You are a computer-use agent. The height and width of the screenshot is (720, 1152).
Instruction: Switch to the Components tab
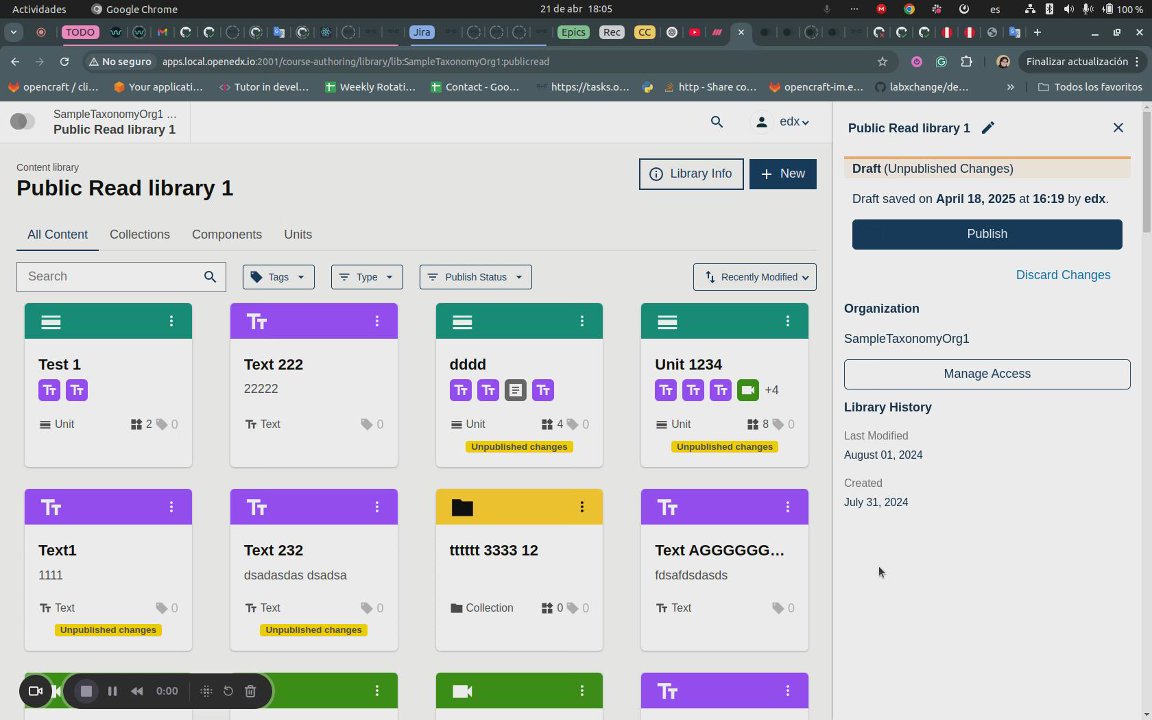[227, 234]
